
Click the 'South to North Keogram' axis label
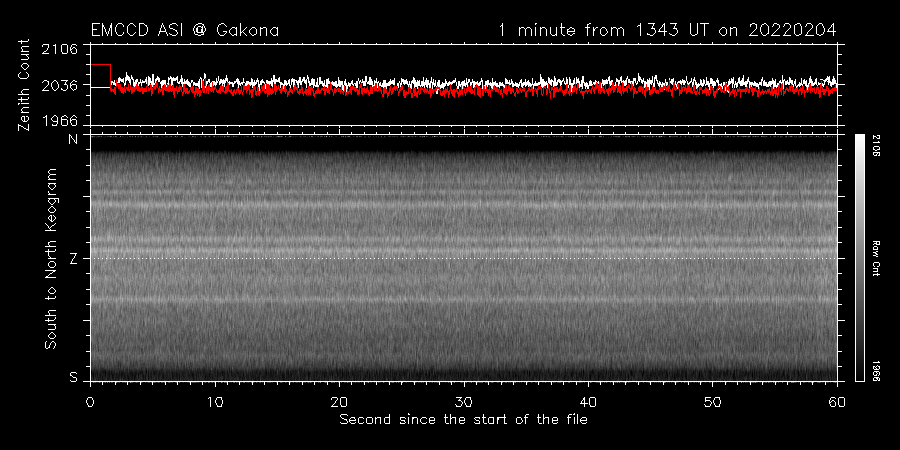tap(51, 258)
